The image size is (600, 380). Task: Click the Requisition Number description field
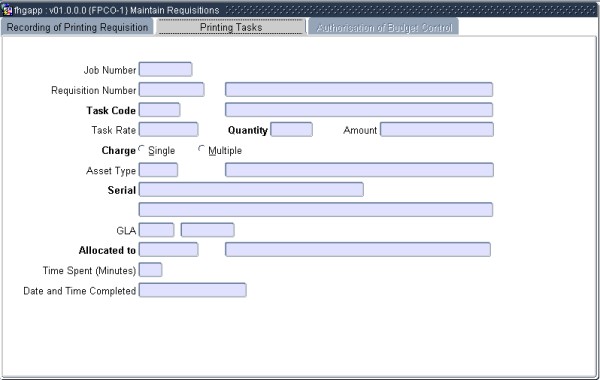[359, 90]
